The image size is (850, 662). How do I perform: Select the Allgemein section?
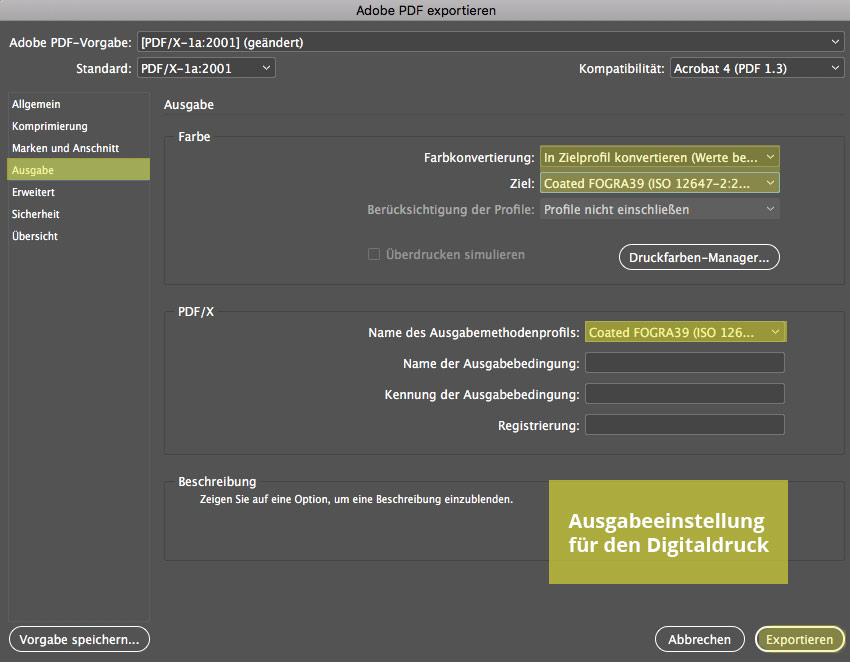(79, 104)
